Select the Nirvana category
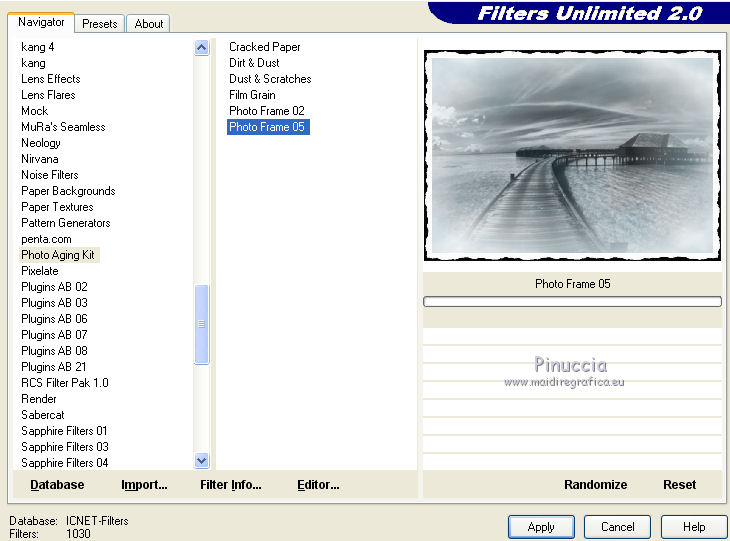This screenshot has width=730, height=541. [x=40, y=159]
